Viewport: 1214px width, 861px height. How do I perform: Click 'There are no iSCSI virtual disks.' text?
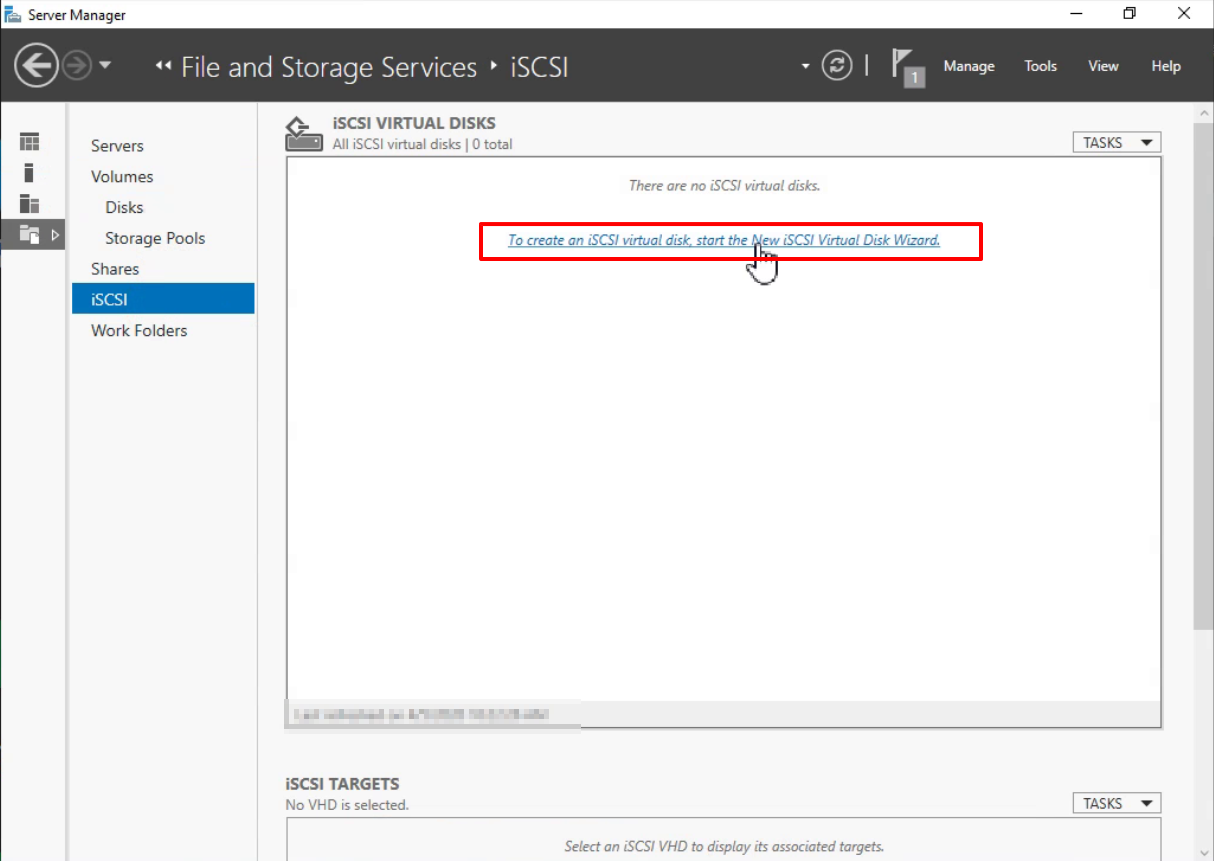coord(724,186)
